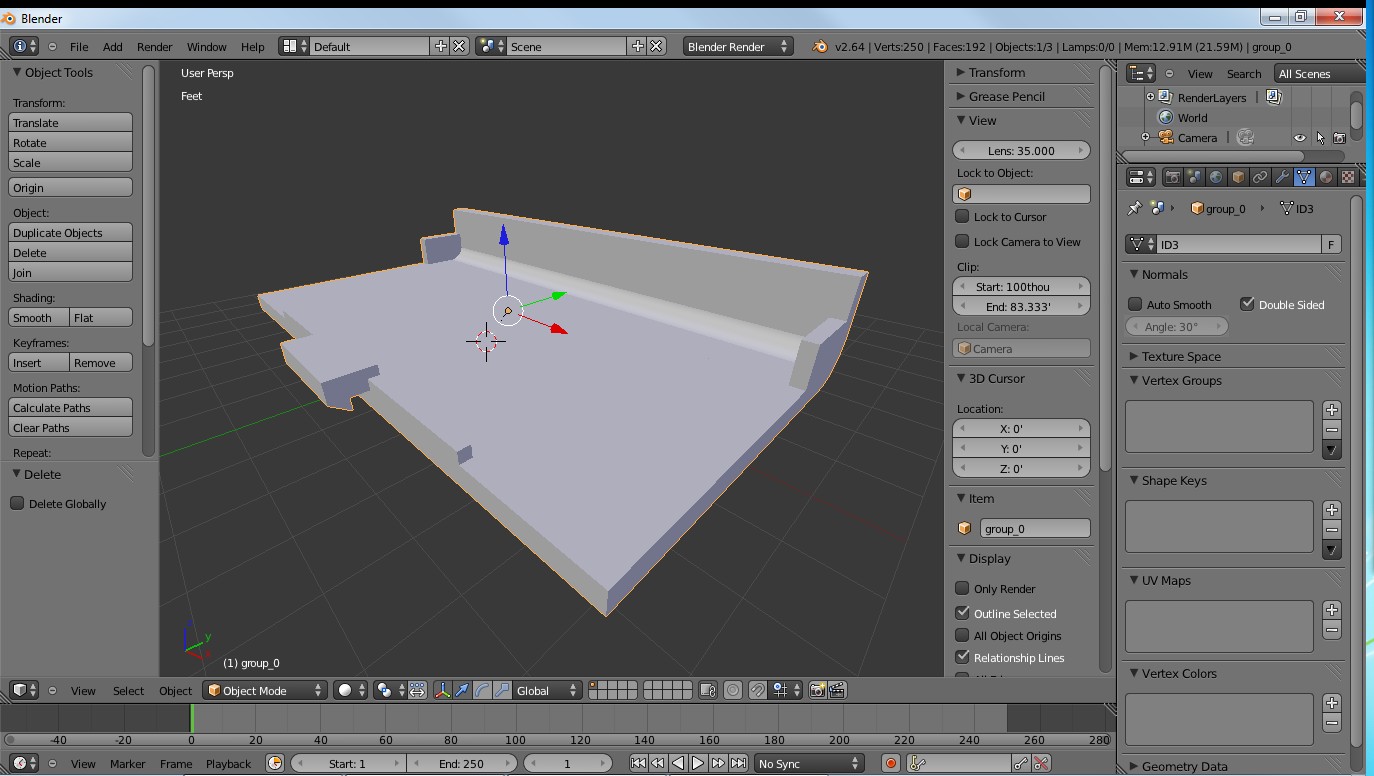The width and height of the screenshot is (1374, 776).
Task: Enable the translate manipulator arrow icon
Action: click(x=462, y=690)
